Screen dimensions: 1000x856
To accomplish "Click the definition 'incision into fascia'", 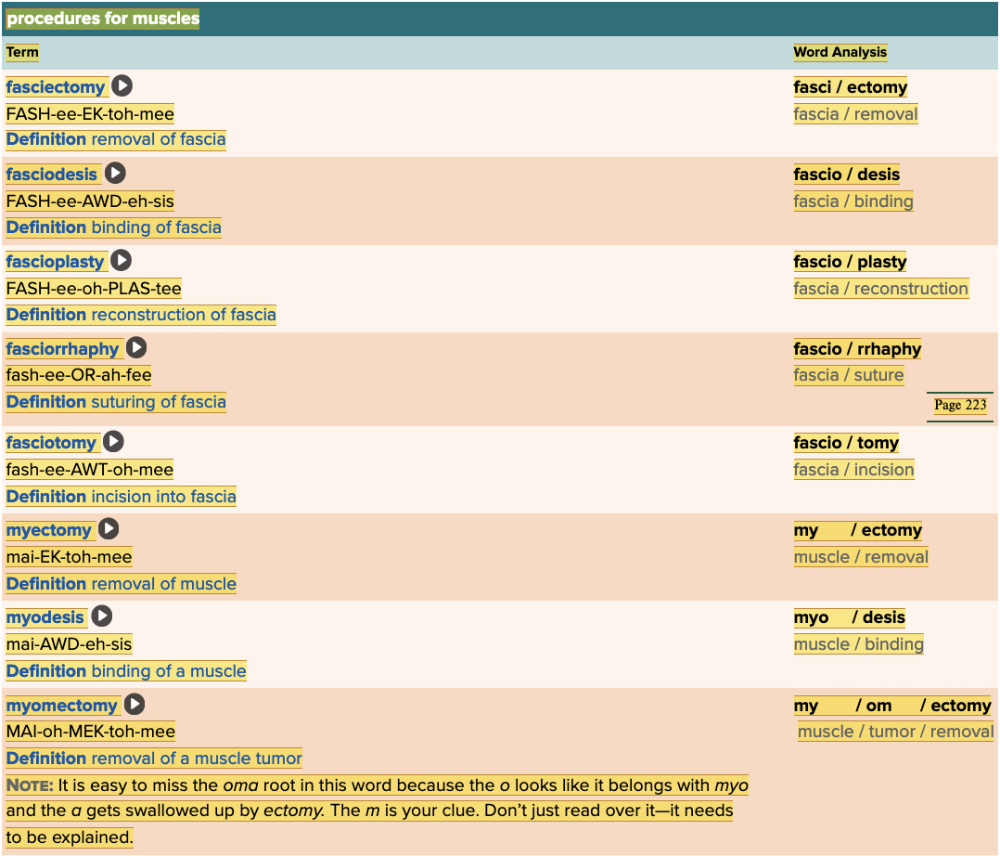I will point(163,497).
